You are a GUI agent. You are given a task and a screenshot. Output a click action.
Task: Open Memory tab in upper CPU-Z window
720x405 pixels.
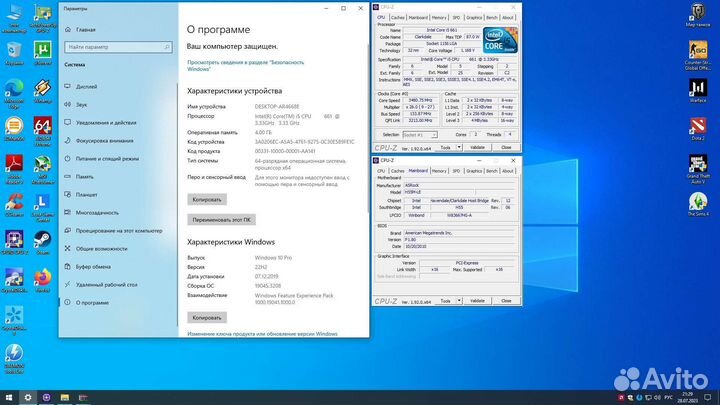click(x=439, y=17)
